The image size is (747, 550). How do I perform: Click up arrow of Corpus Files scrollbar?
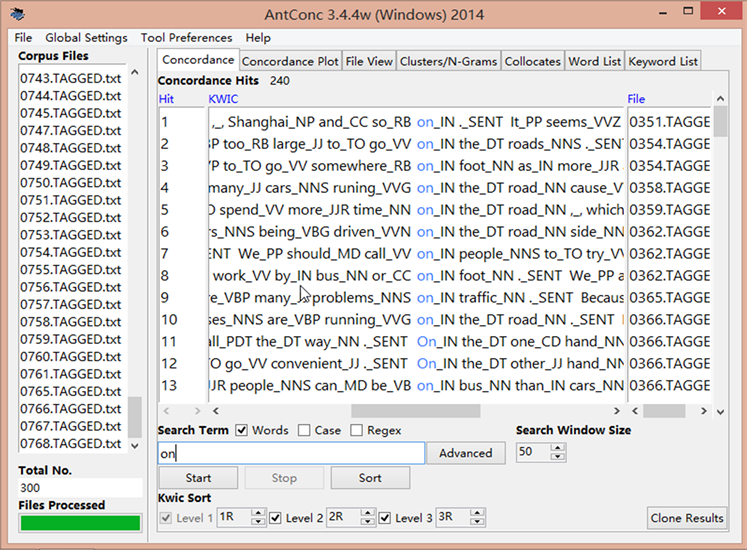135,73
